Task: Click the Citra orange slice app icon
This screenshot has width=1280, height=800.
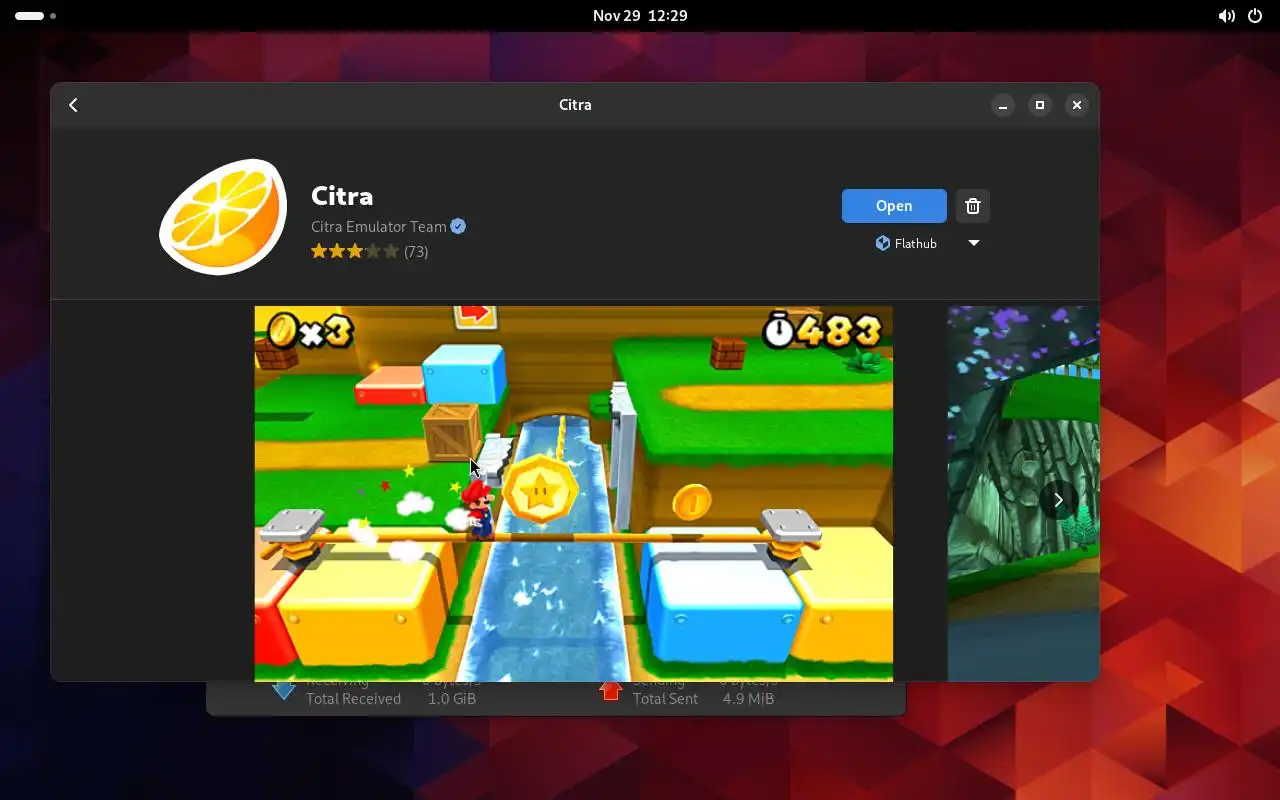Action: click(x=224, y=215)
